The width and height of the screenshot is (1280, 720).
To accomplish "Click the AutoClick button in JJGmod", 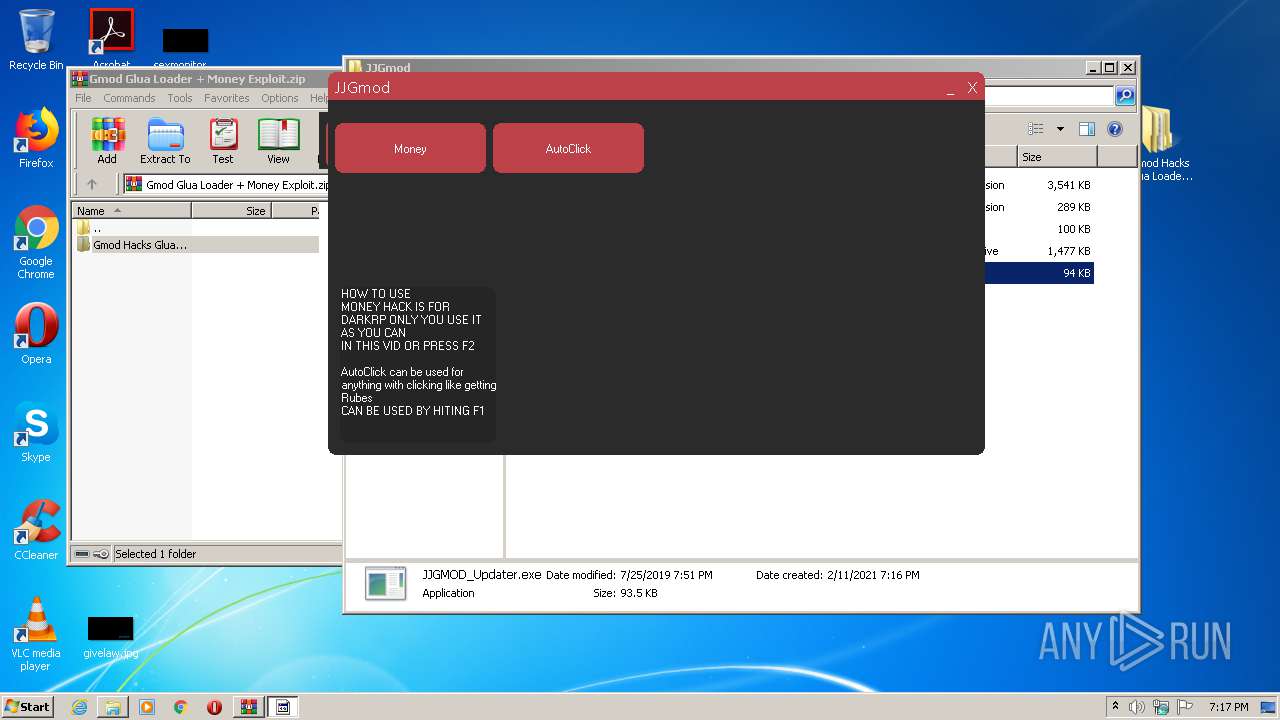I will click(x=568, y=148).
